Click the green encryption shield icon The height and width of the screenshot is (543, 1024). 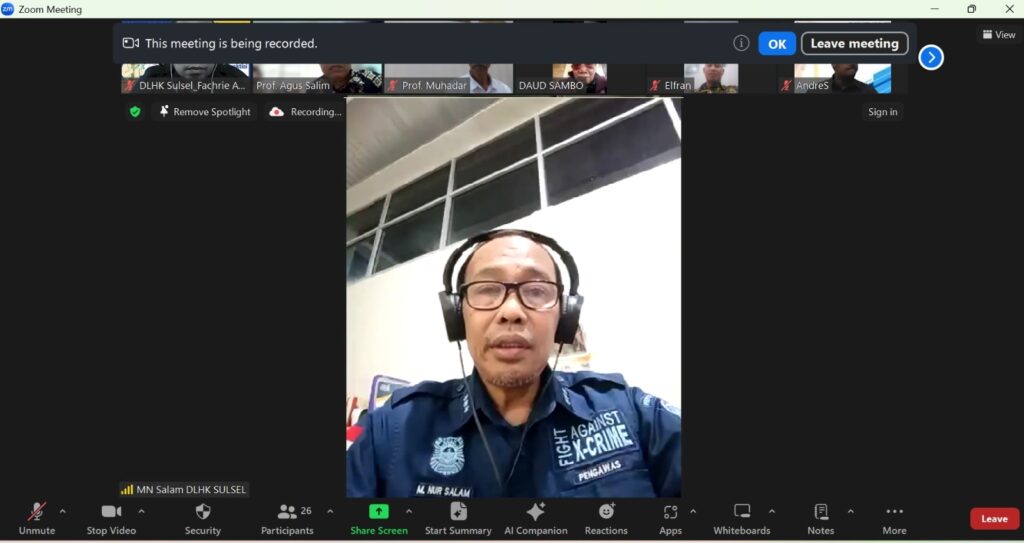(135, 112)
